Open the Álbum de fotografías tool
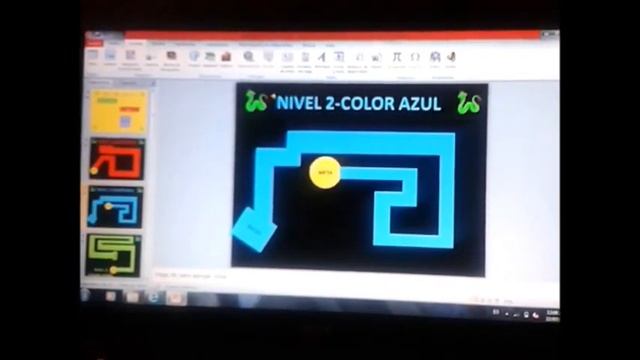This screenshot has height=360, width=640. [171, 60]
